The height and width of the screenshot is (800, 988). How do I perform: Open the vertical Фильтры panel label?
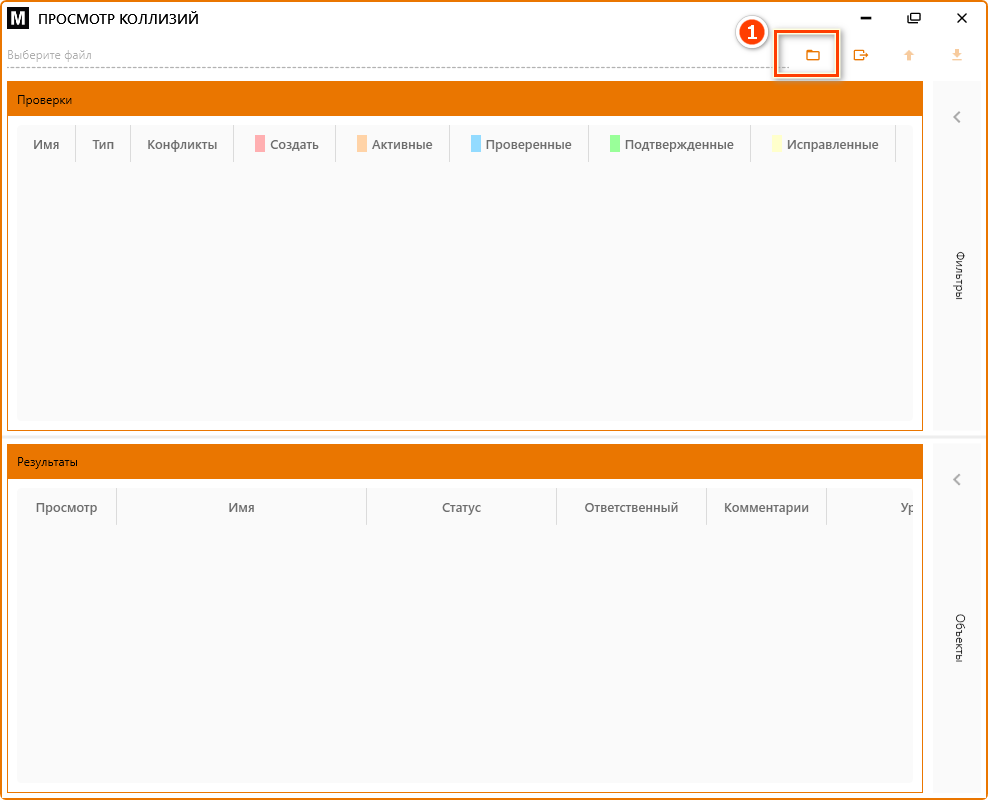coord(958,276)
